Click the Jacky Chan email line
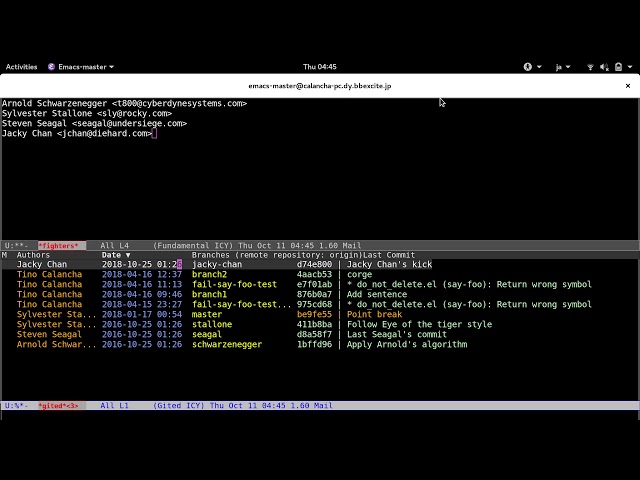 tap(77, 133)
